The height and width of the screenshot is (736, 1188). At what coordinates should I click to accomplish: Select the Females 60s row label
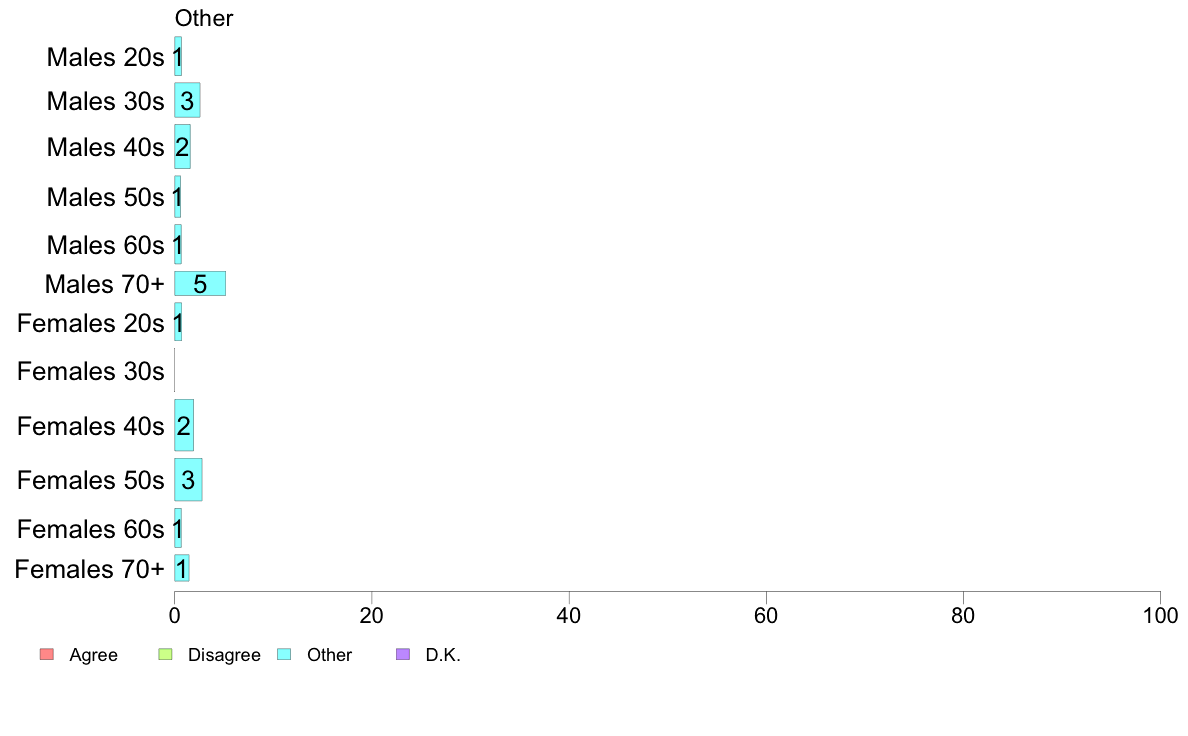[90, 529]
